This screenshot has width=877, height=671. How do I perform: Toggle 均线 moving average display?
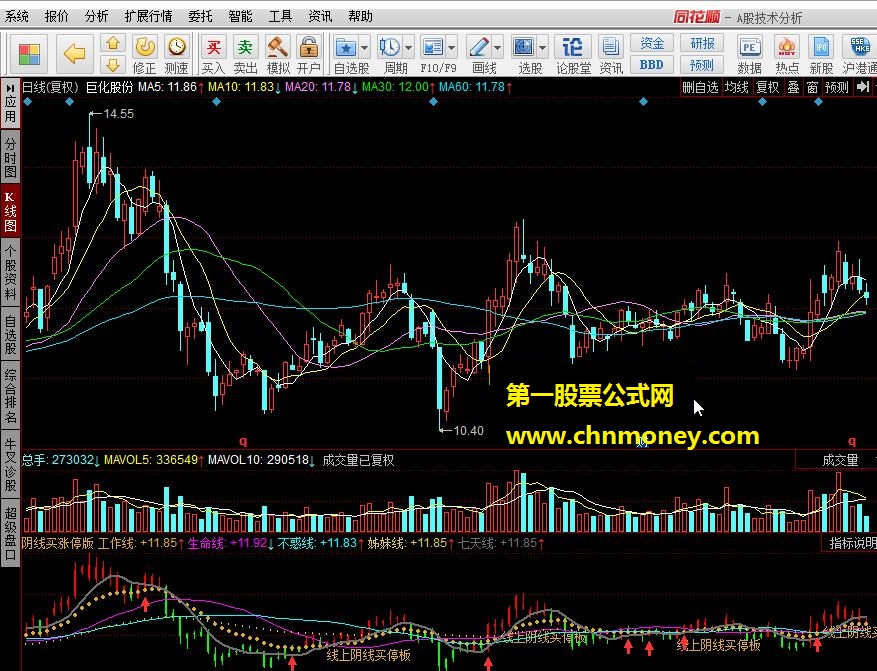click(x=736, y=87)
